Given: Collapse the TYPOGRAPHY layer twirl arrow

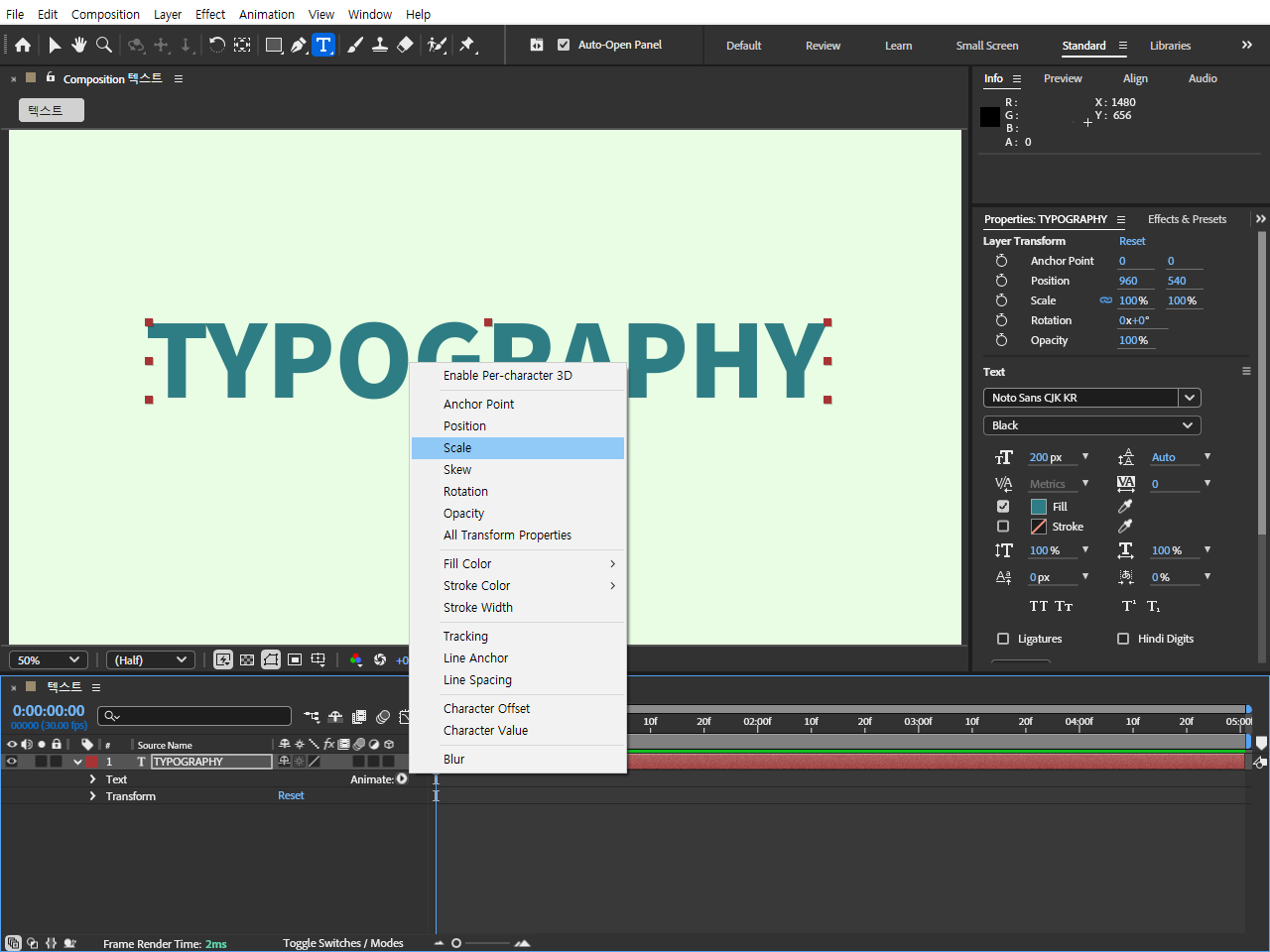Looking at the screenshot, I should pyautogui.click(x=77, y=762).
